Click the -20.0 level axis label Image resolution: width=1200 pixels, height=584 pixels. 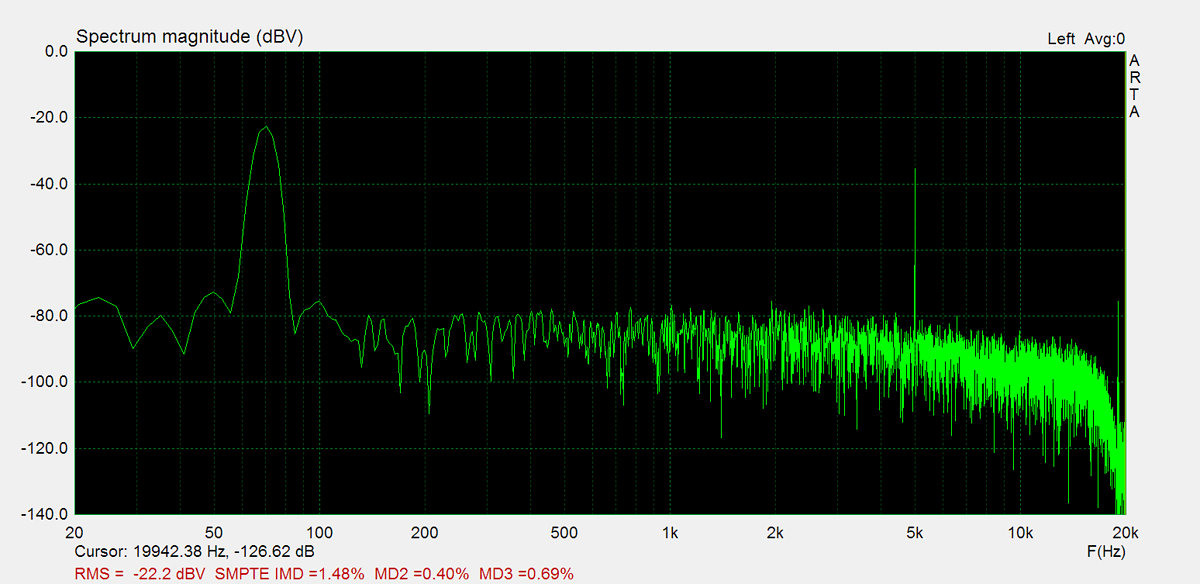47,118
